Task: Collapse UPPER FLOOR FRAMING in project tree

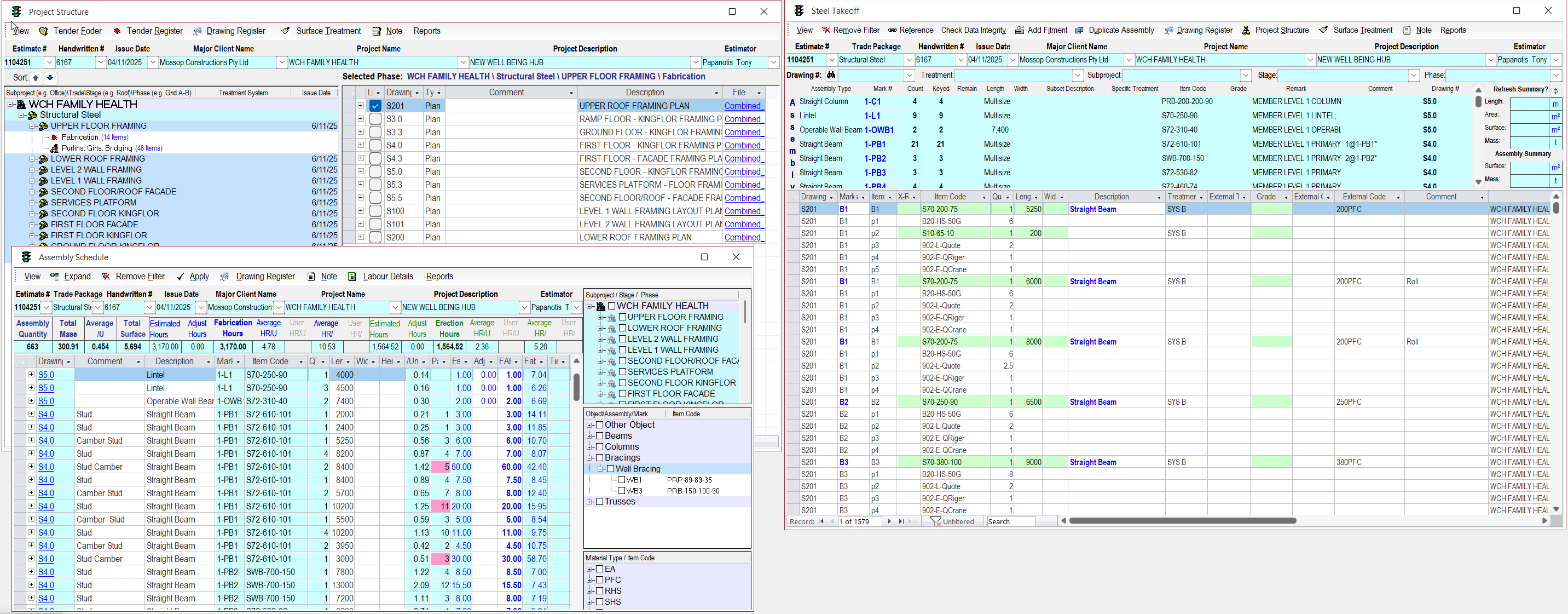Action: point(32,126)
